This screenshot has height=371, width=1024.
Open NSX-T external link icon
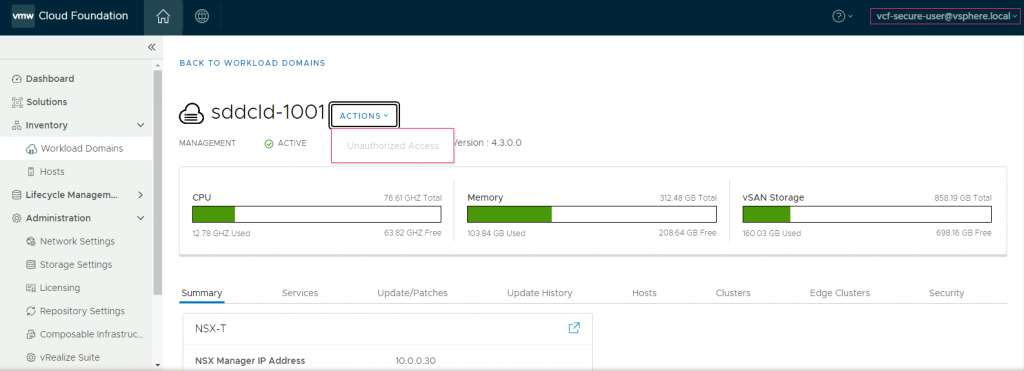574,328
